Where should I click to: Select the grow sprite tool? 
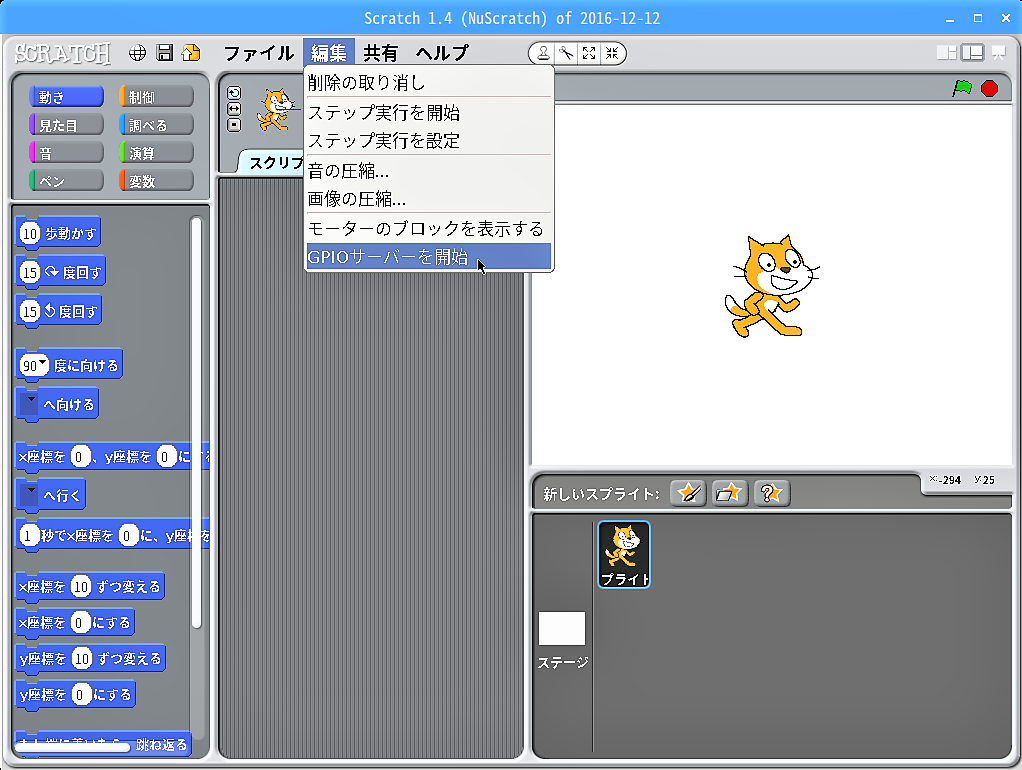click(589, 53)
